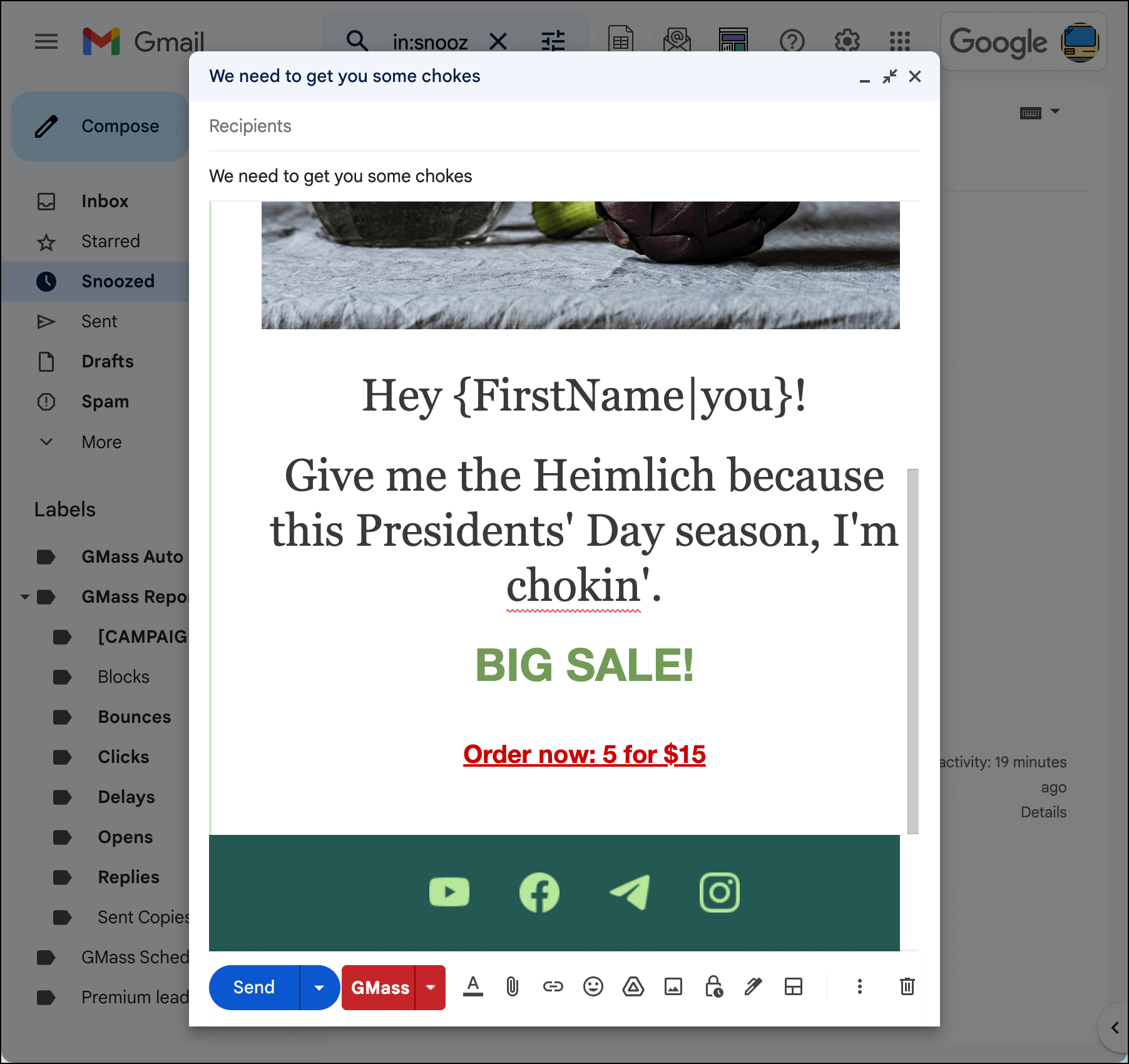Open the GMass Sched label
This screenshot has width=1129, height=1064.
coord(135,958)
